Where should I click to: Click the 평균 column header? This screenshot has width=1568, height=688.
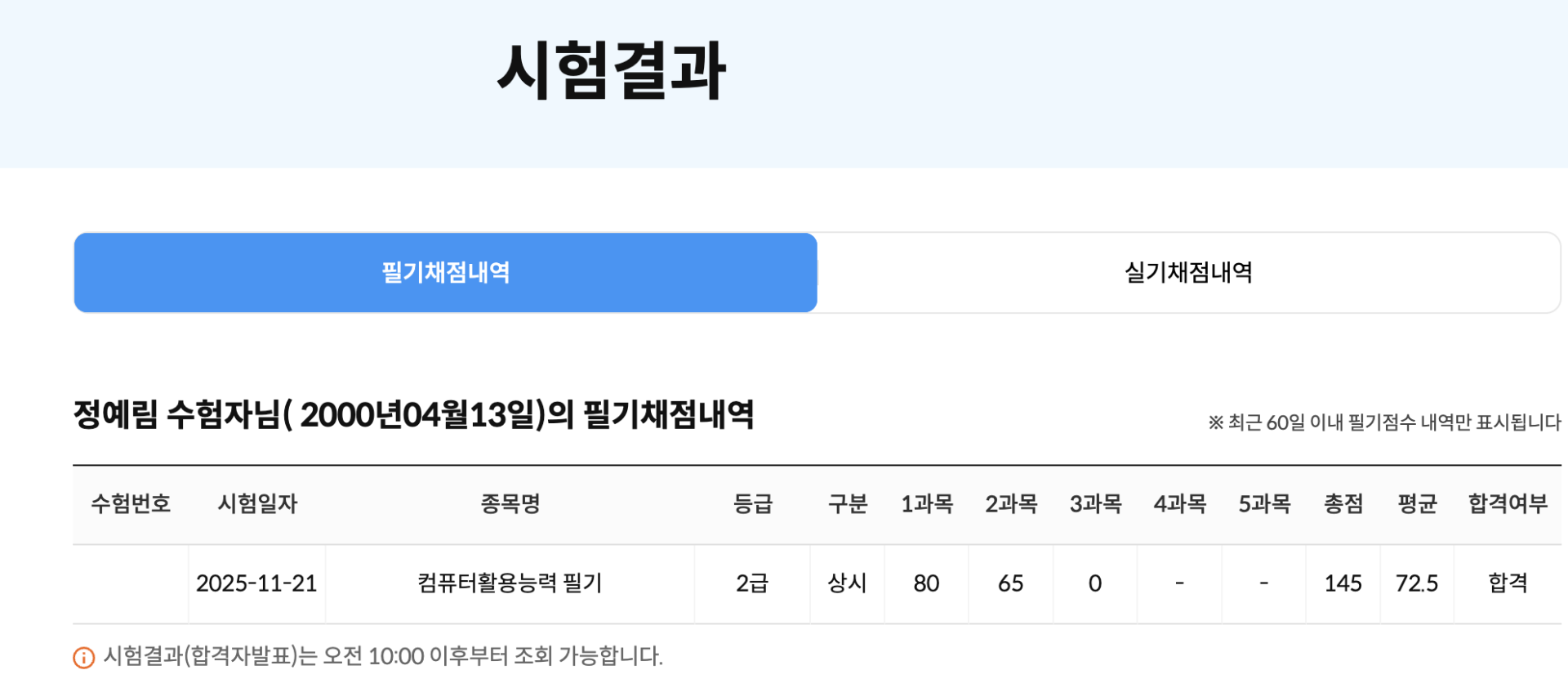pos(1417,503)
